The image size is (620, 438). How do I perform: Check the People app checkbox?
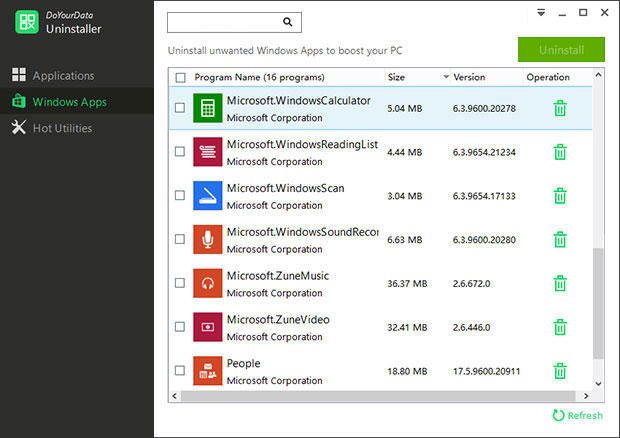[180, 370]
